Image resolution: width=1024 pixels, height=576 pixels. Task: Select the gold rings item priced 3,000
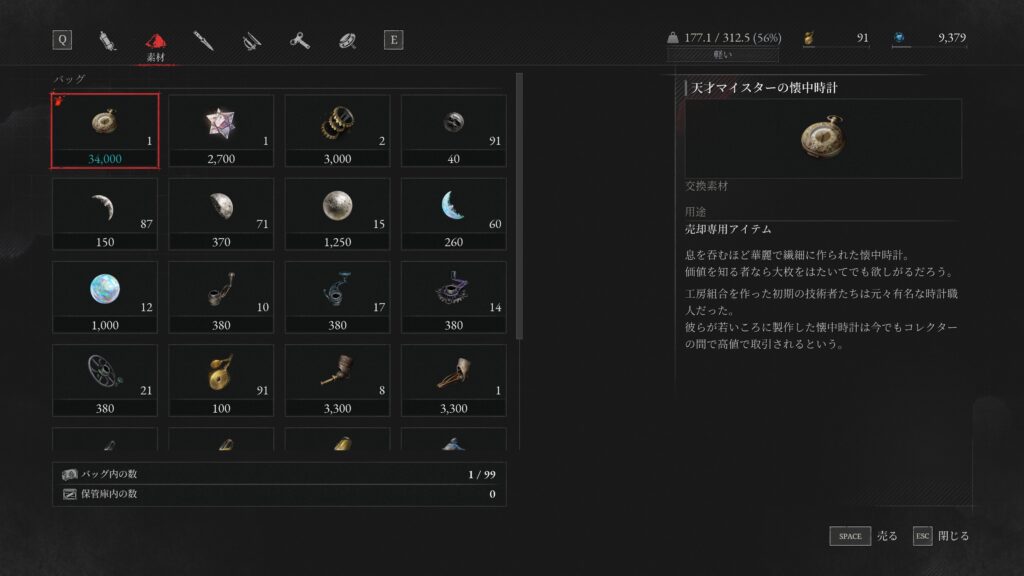(x=337, y=131)
